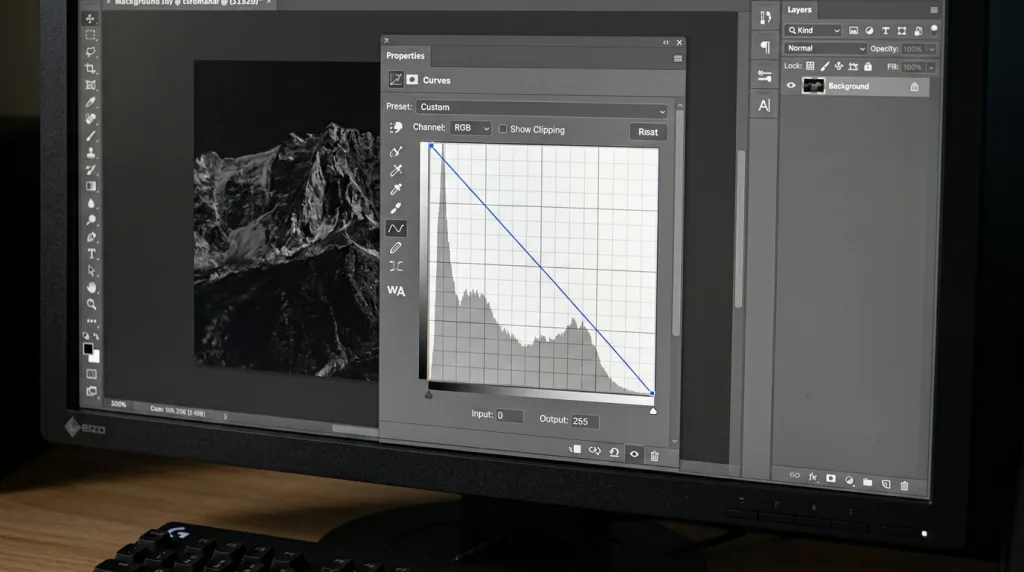The width and height of the screenshot is (1024, 572).
Task: Clip the Curves adjustment to the layer
Action: [575, 450]
